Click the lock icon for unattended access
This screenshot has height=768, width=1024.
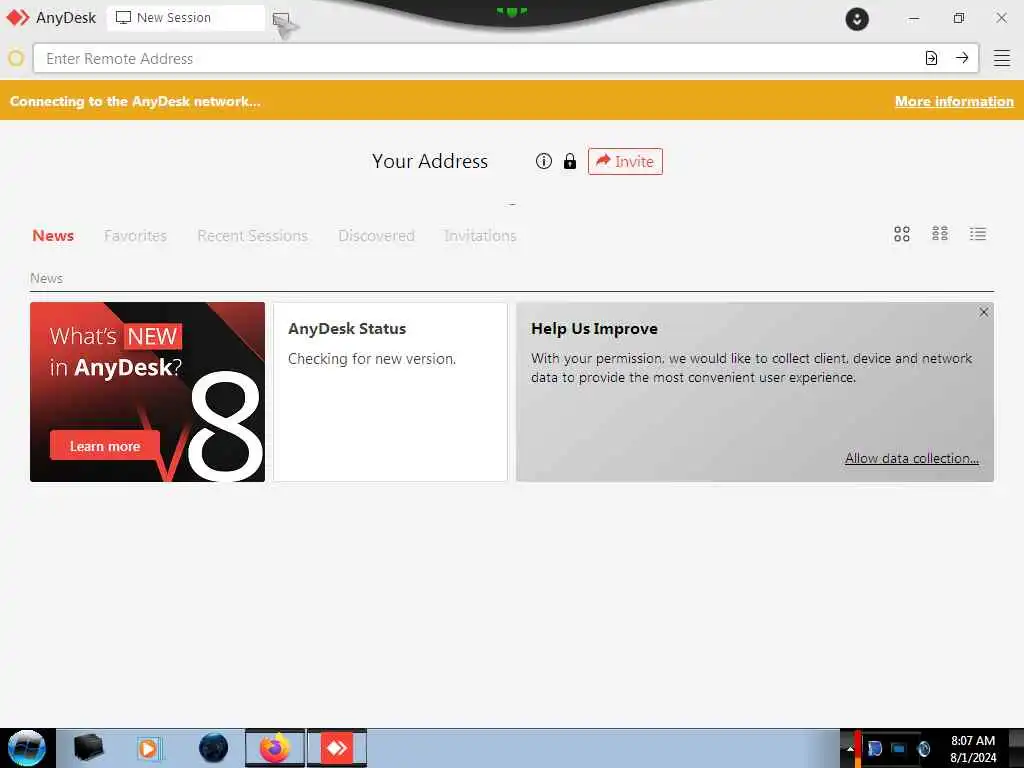click(569, 161)
